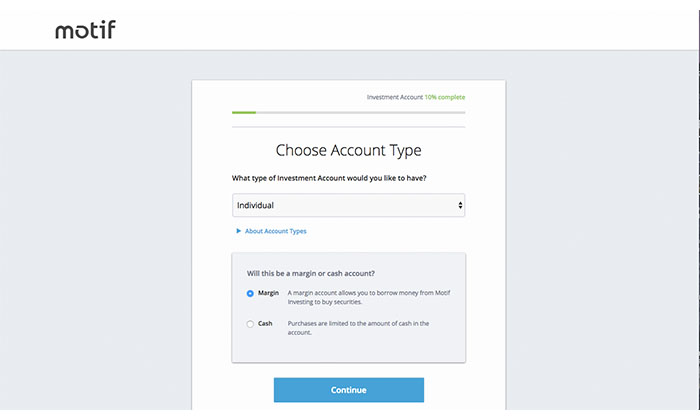This screenshot has width=700, height=420.
Task: Click the Margin option label
Action: coord(268,293)
